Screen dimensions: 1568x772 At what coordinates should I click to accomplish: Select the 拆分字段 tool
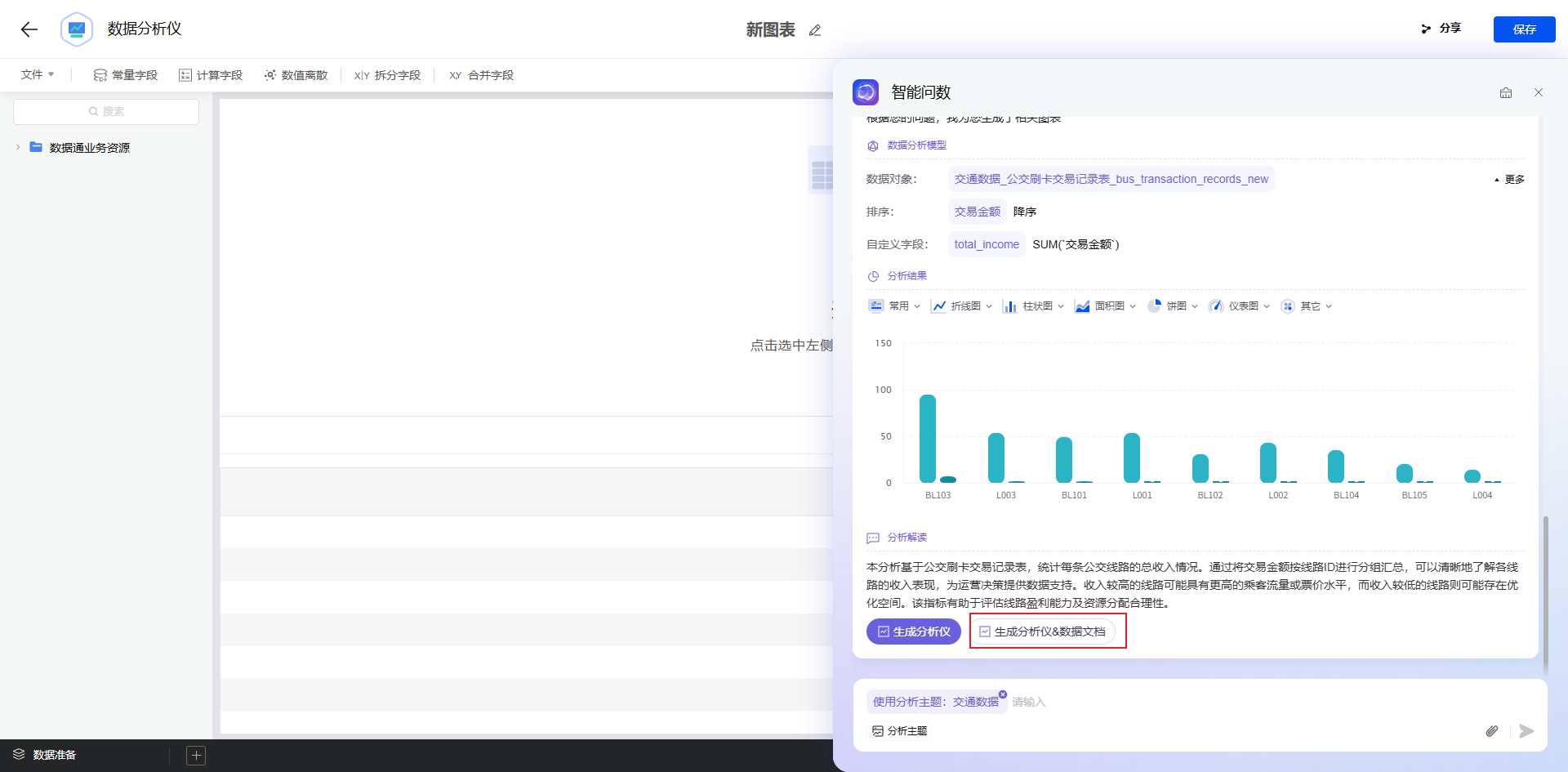(x=388, y=75)
